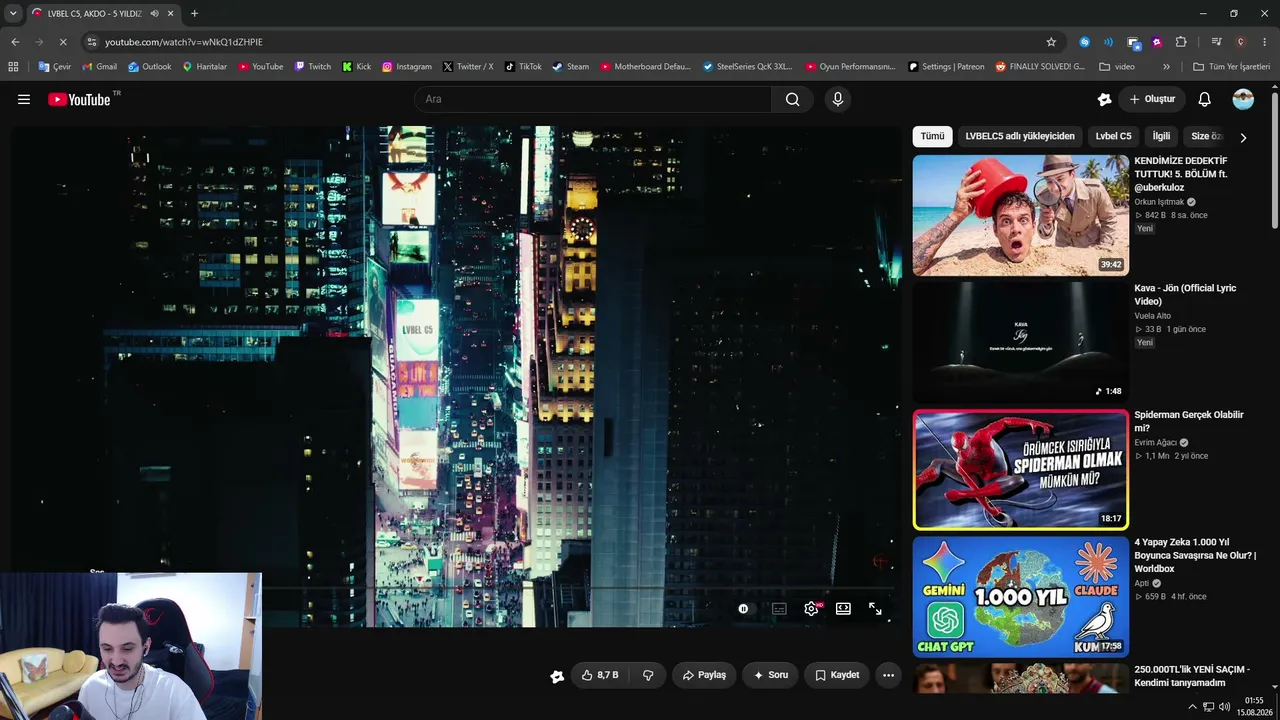Expand the video bookmarks folder
This screenshot has height=720, width=1280.
(x=1117, y=67)
